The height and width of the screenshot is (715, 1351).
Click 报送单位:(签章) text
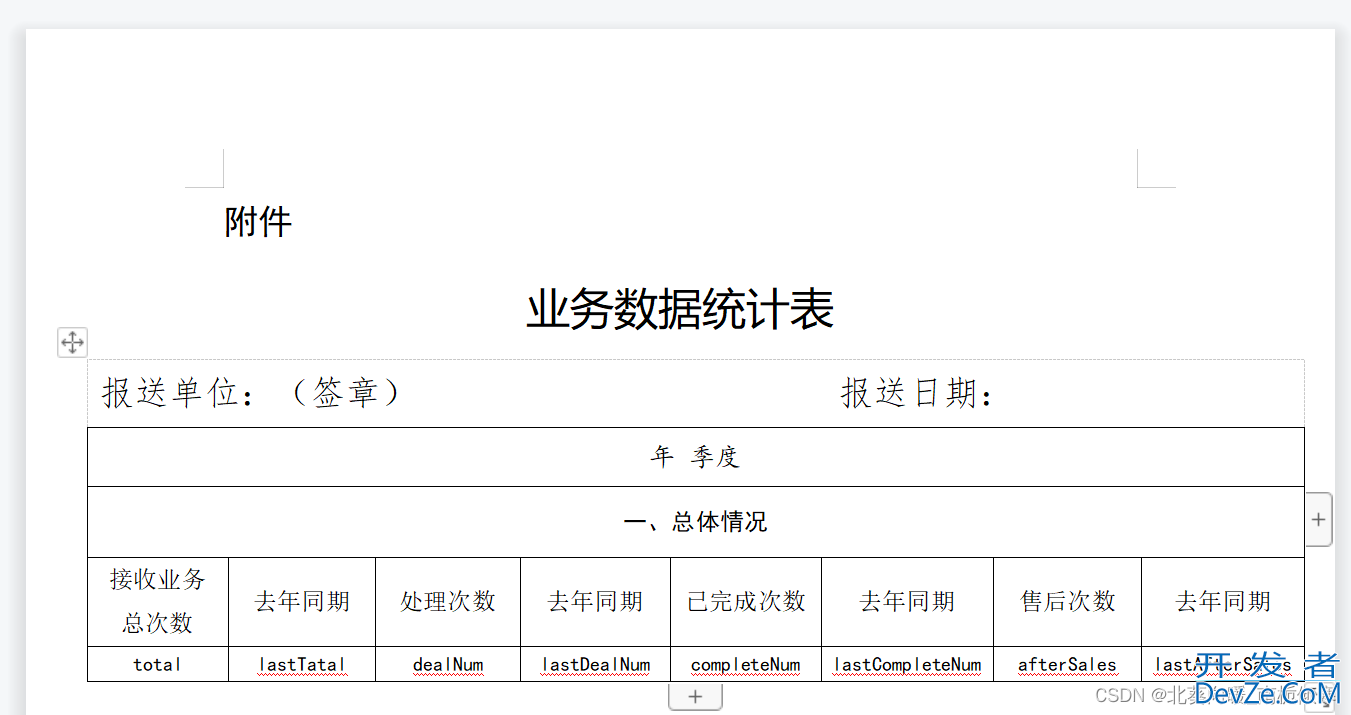[x=252, y=393]
